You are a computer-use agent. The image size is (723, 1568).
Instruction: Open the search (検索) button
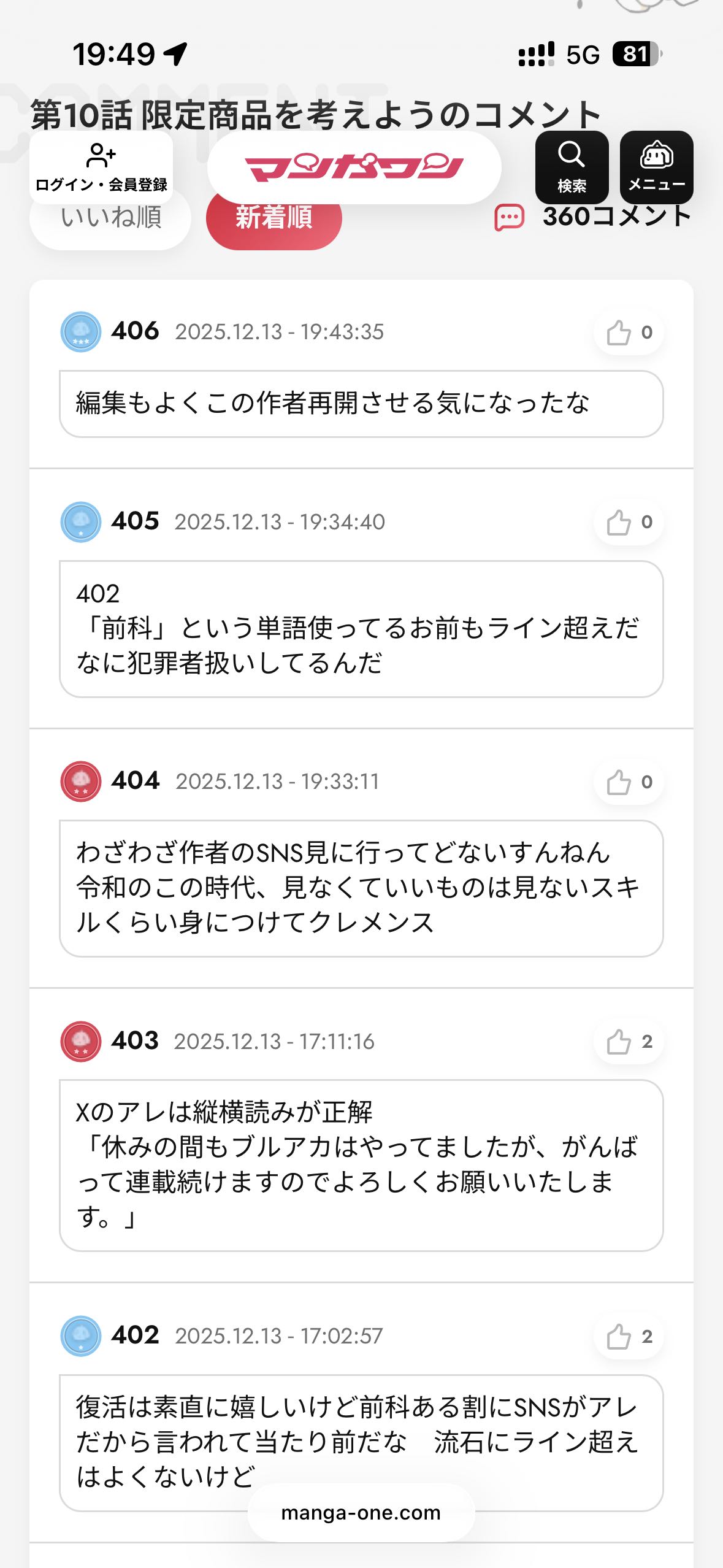point(572,167)
